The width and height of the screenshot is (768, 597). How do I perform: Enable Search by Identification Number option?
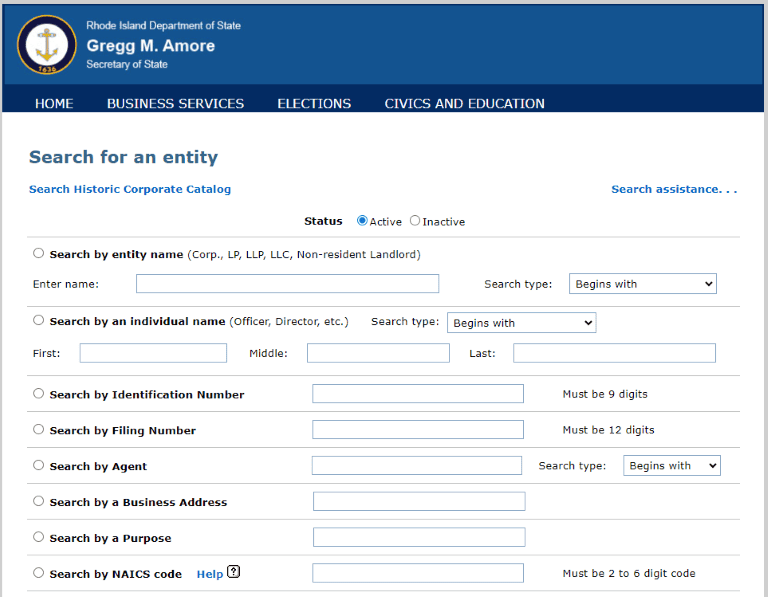pyautogui.click(x=39, y=394)
